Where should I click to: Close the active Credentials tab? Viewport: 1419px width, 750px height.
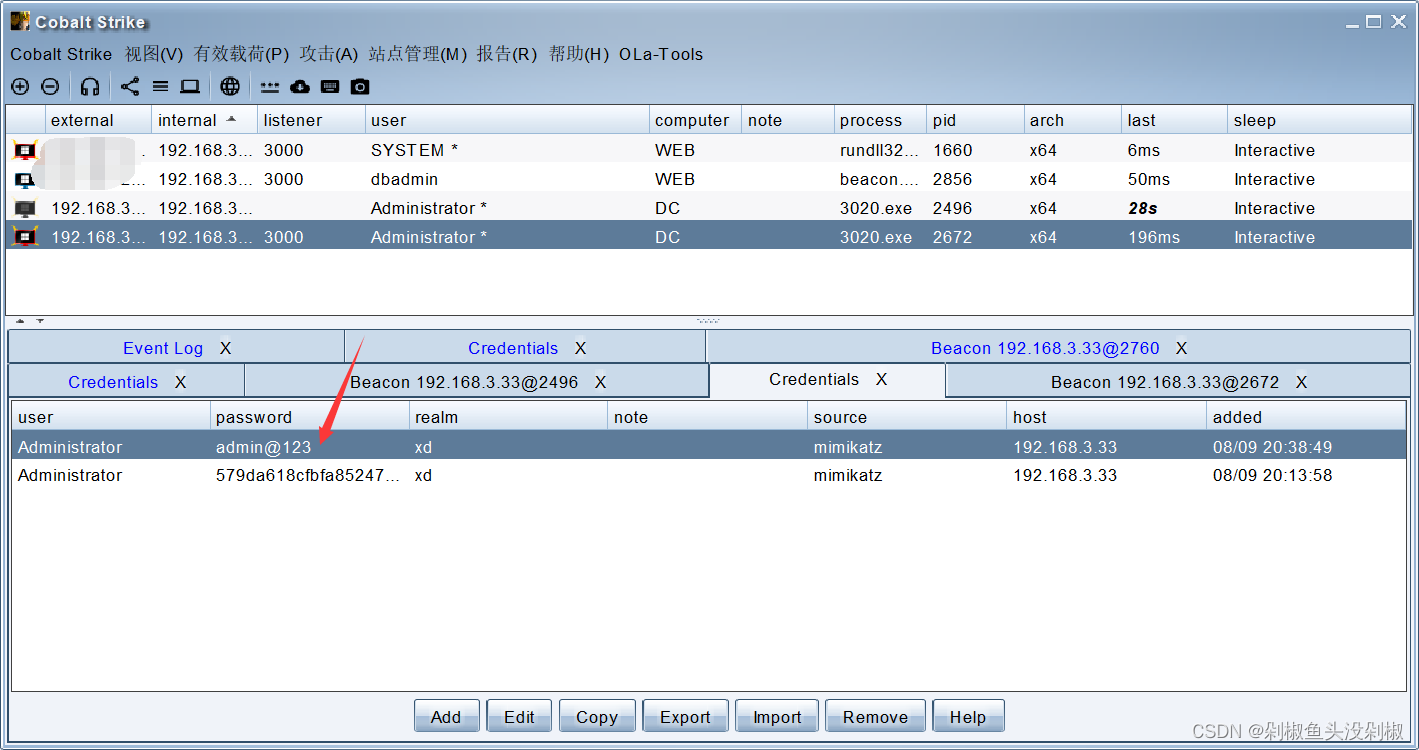(x=881, y=379)
